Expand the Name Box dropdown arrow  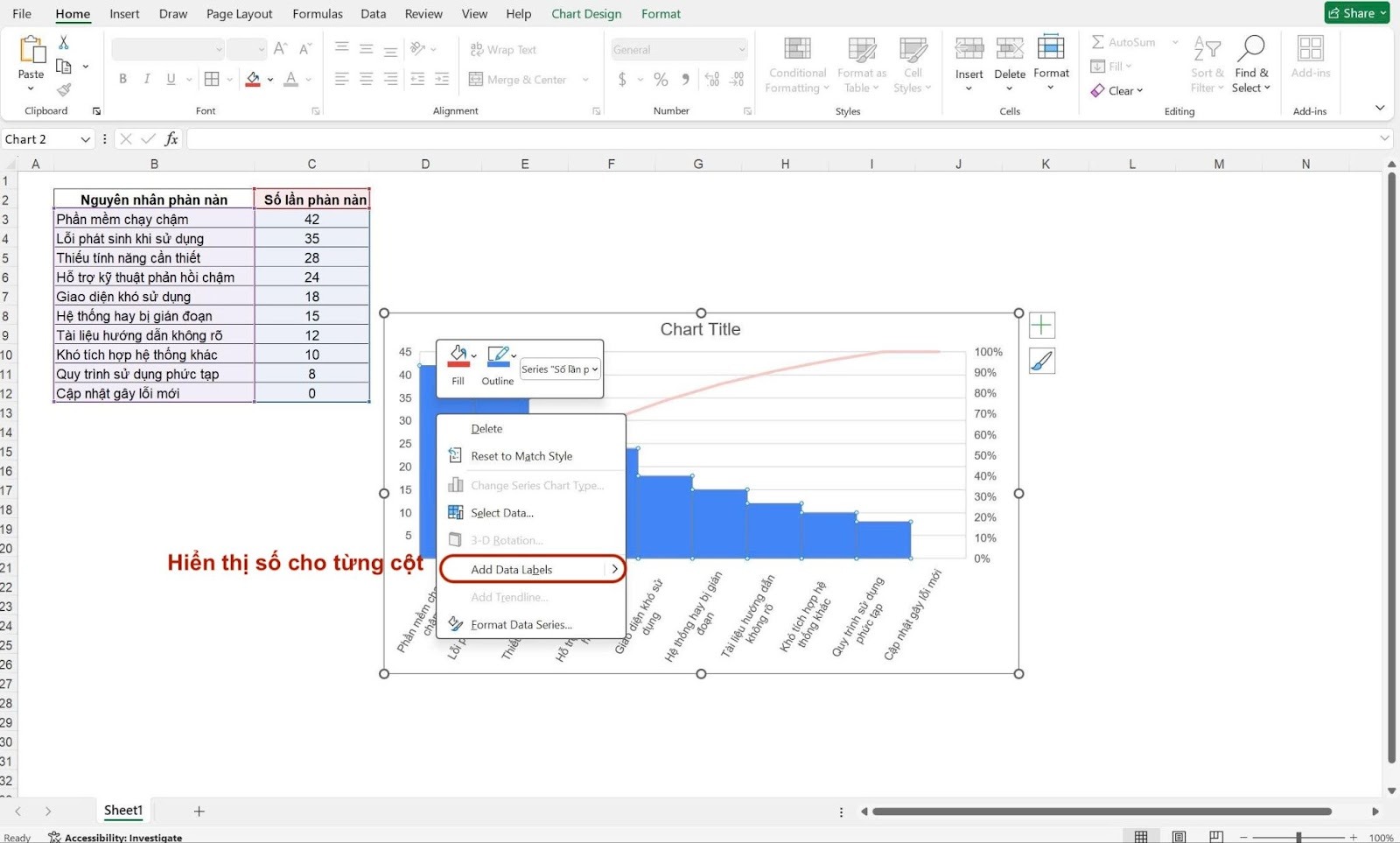tap(86, 139)
